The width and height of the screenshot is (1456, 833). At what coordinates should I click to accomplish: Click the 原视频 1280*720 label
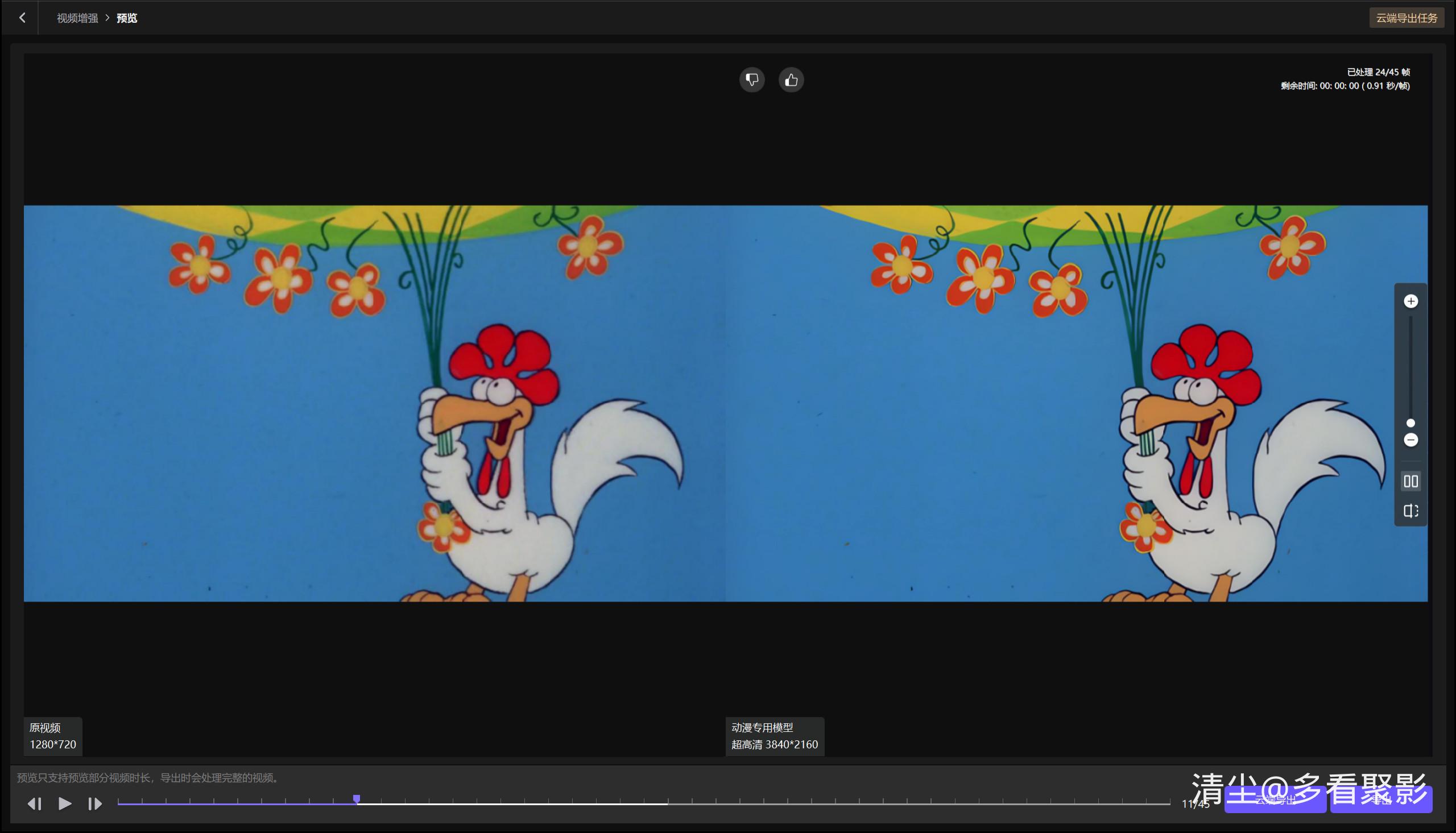[53, 736]
